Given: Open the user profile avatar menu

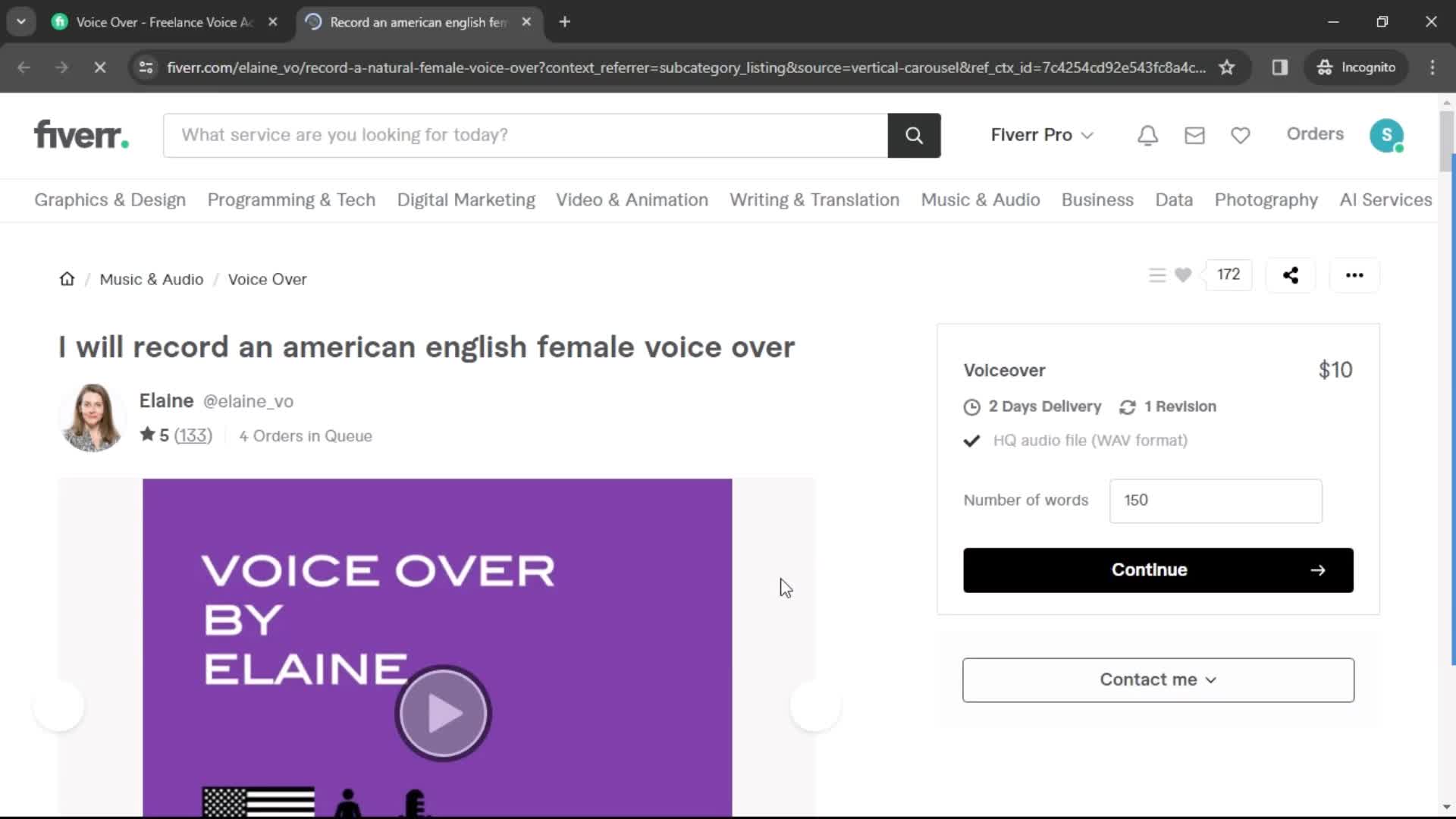Looking at the screenshot, I should [x=1389, y=134].
